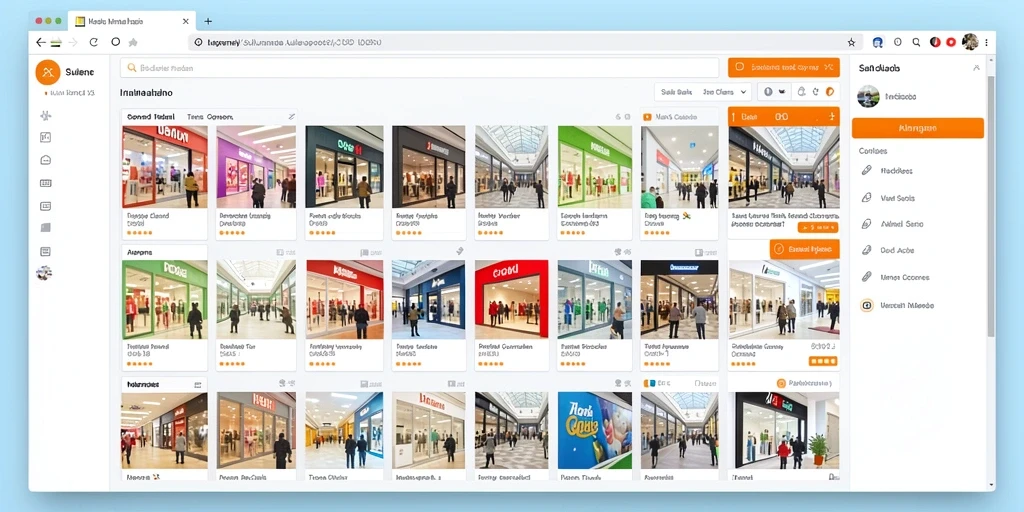Screen dimensions: 1024x512
Task: Click the orange round logo in the sidebar
Action: (x=48, y=72)
